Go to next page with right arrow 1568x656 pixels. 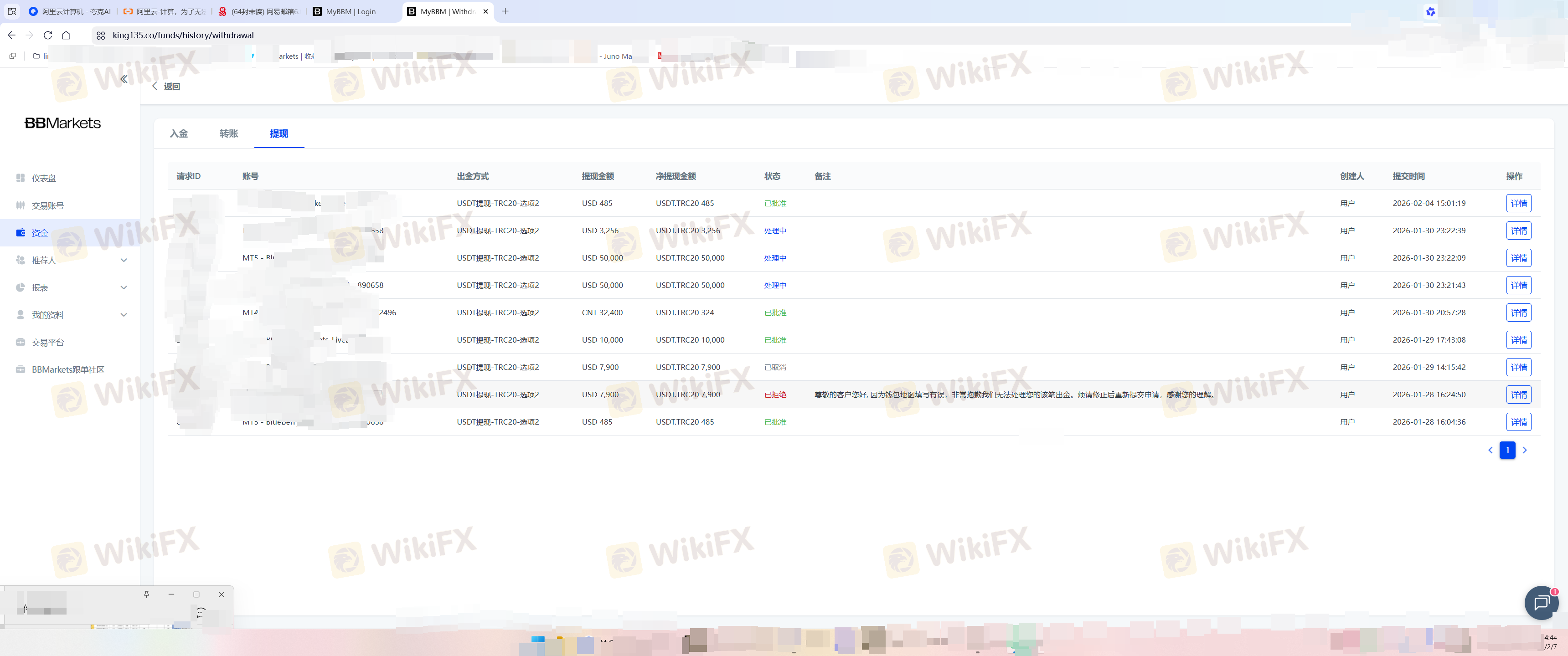coord(1524,450)
